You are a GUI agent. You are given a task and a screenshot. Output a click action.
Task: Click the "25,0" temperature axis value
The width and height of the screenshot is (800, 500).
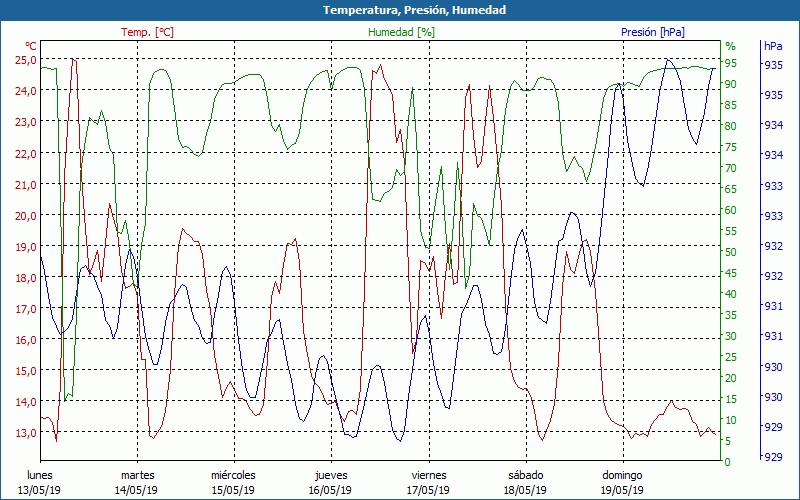(26, 60)
